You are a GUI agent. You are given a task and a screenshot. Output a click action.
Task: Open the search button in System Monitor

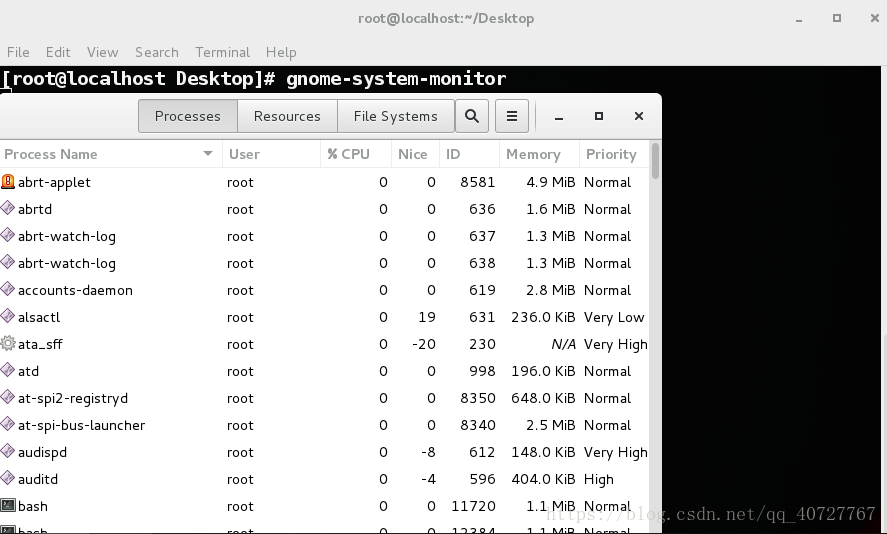pos(472,116)
